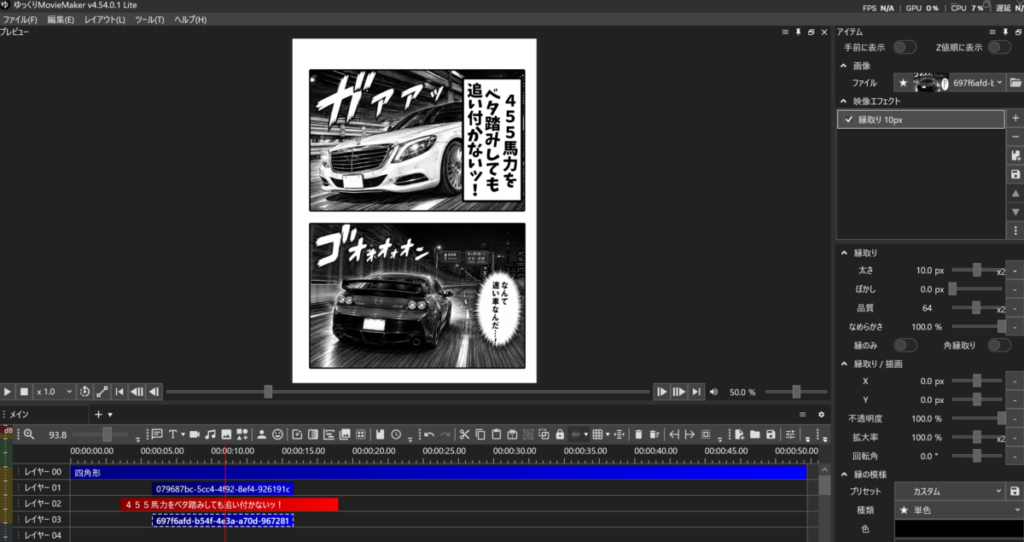Image resolution: width=1024 pixels, height=542 pixels.
Task: Select the 079687bc clip on レイヤー 01
Action: coord(223,488)
